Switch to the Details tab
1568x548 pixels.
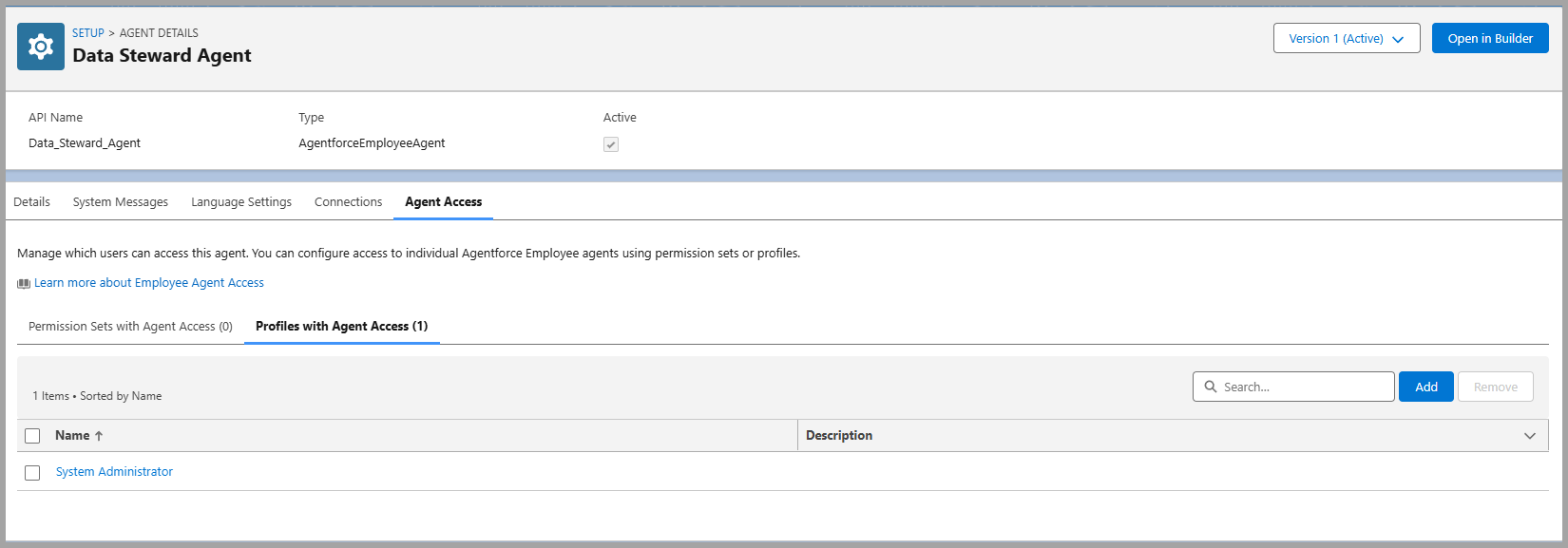pyautogui.click(x=31, y=201)
